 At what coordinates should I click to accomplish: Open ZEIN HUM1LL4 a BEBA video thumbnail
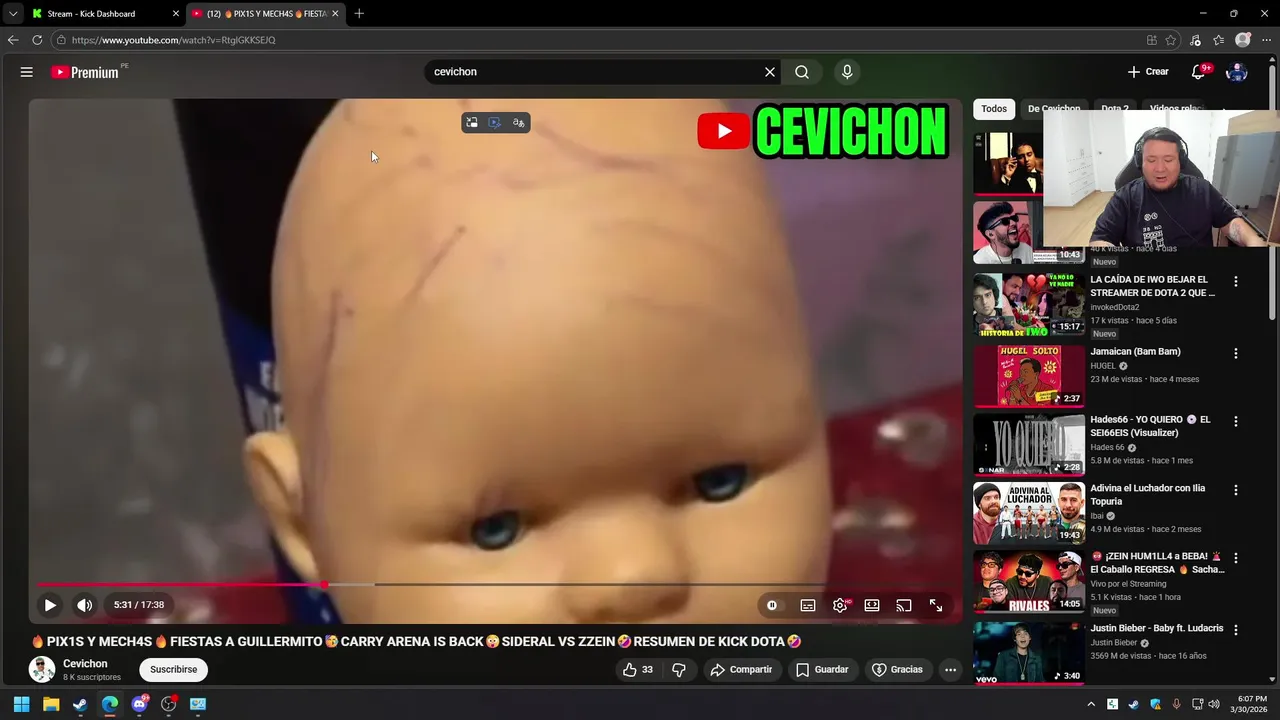click(1029, 582)
